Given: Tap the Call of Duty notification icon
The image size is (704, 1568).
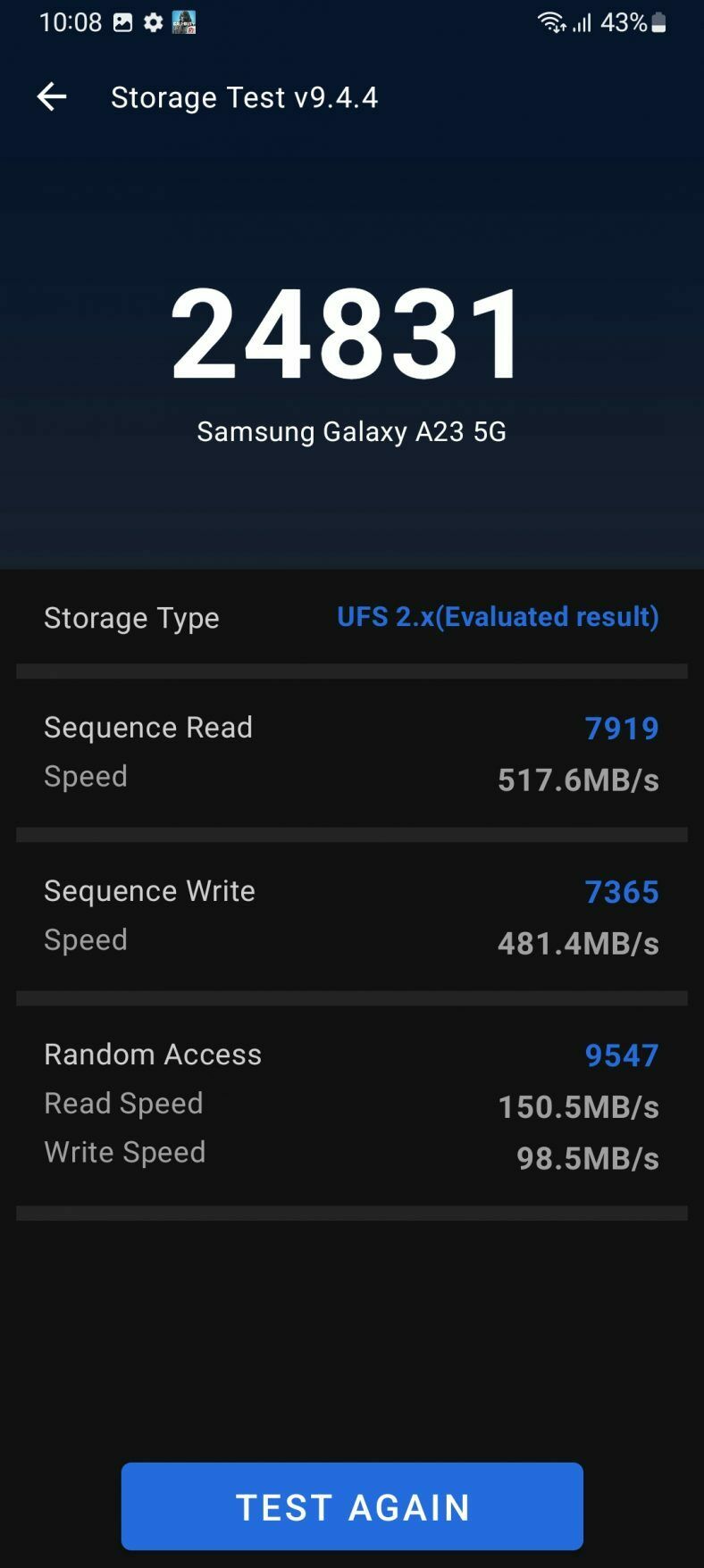Looking at the screenshot, I should pyautogui.click(x=185, y=22).
